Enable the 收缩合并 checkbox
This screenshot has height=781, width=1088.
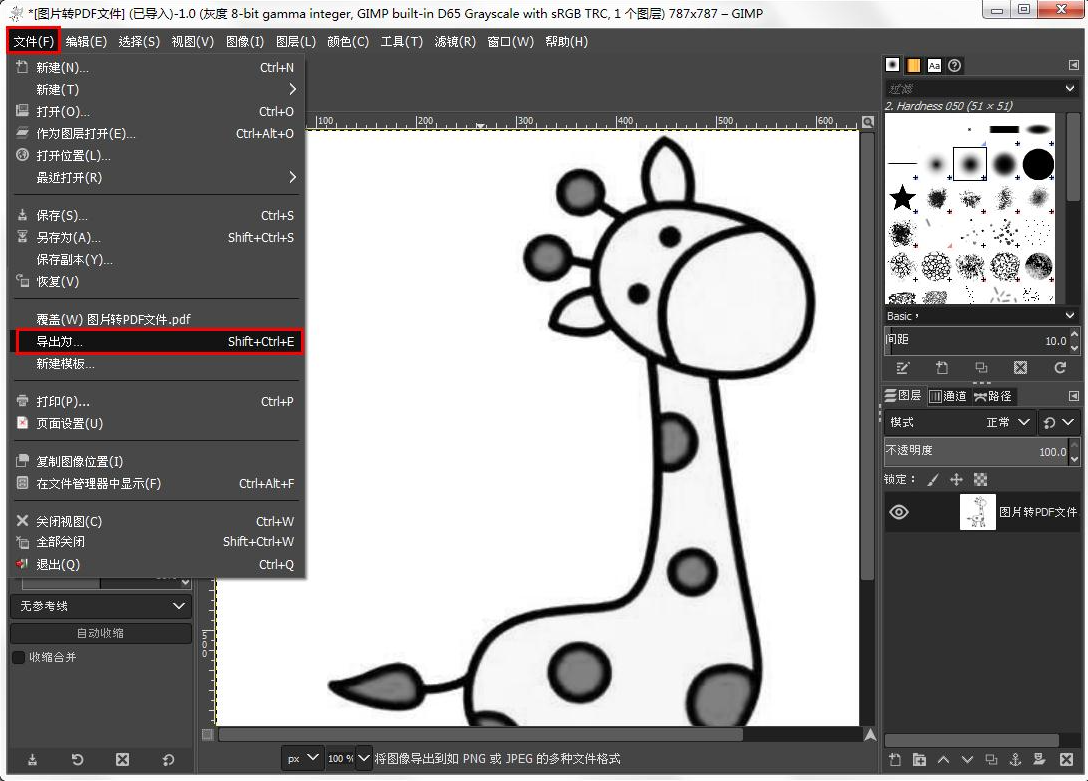point(19,657)
